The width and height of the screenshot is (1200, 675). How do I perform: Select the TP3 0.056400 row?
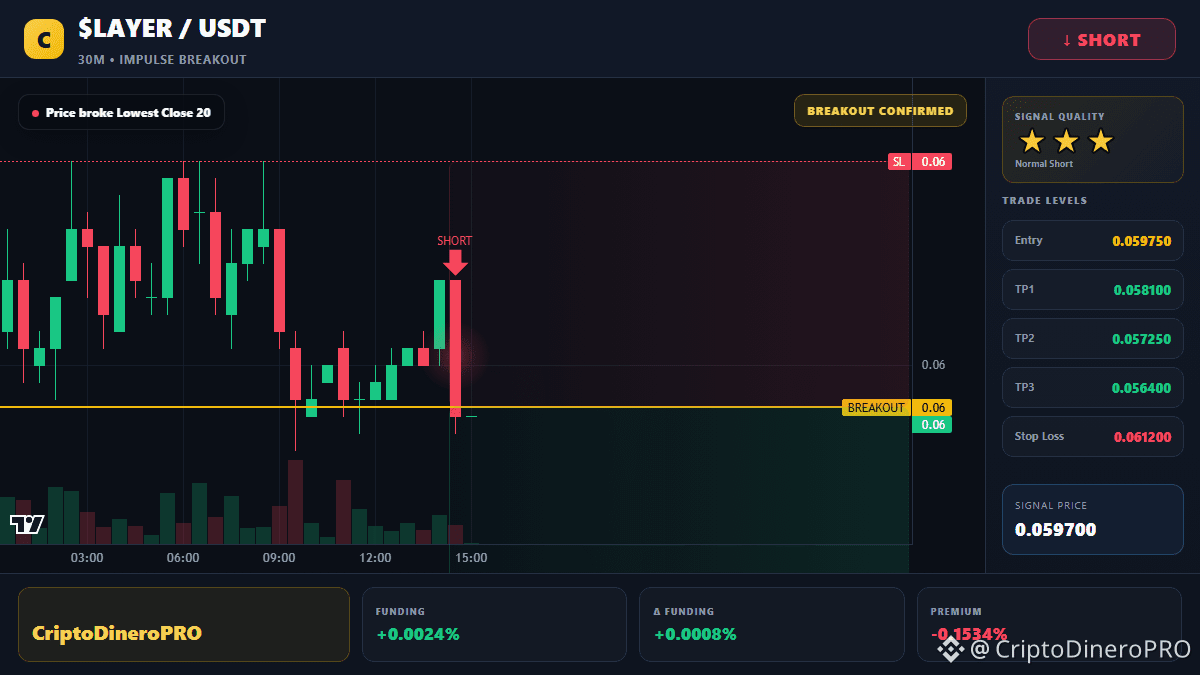(1092, 387)
